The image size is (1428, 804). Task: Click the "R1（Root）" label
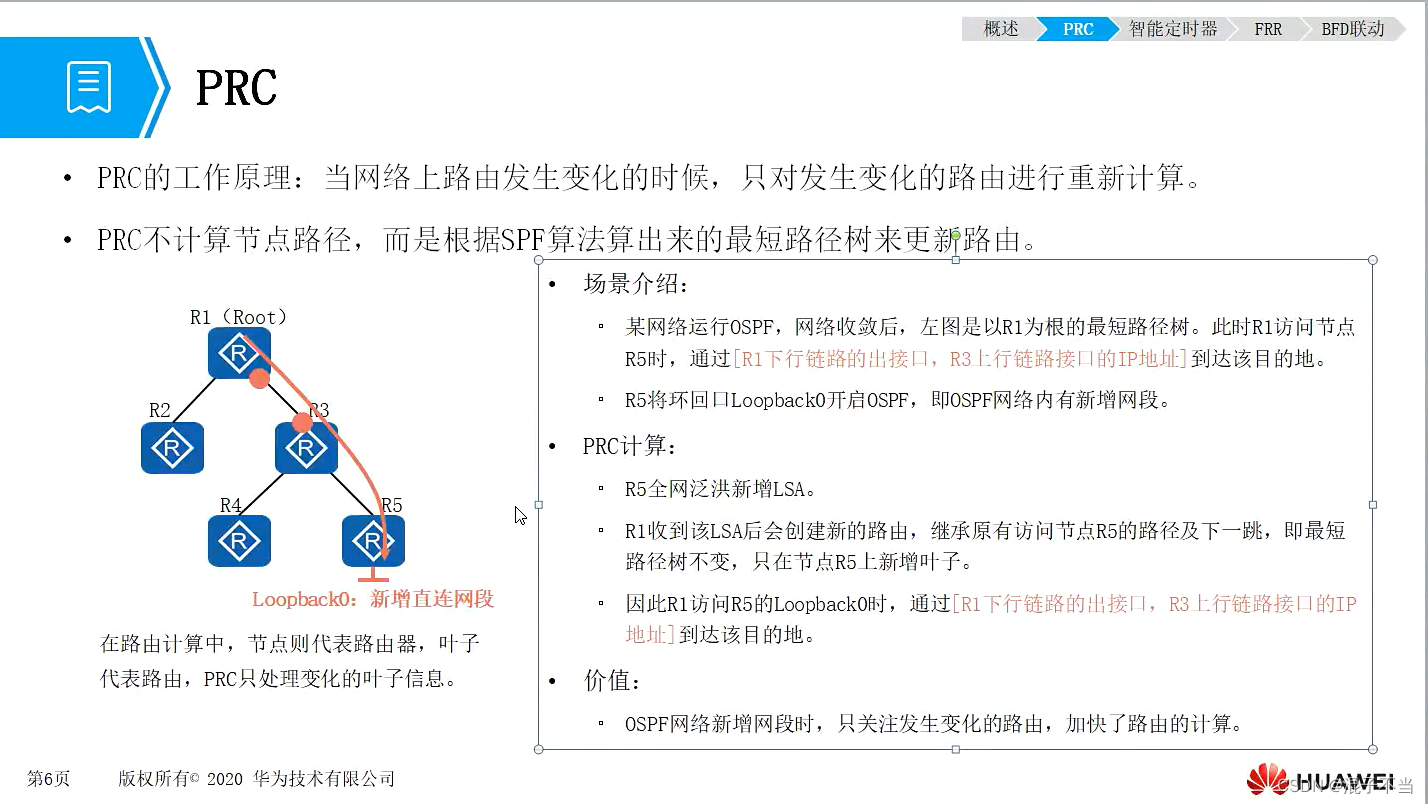(x=239, y=317)
